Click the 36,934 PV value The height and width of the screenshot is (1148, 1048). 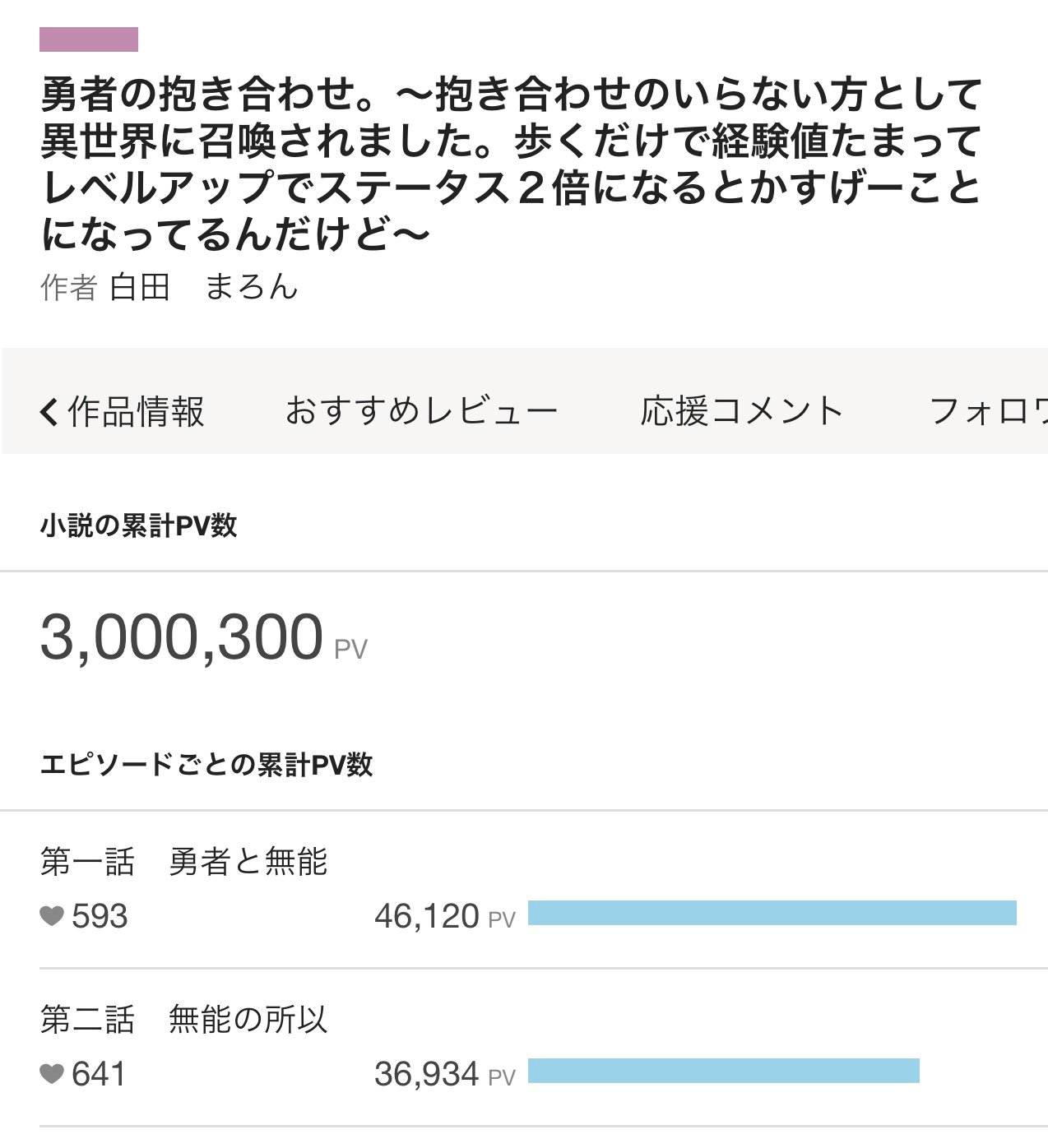point(426,1074)
